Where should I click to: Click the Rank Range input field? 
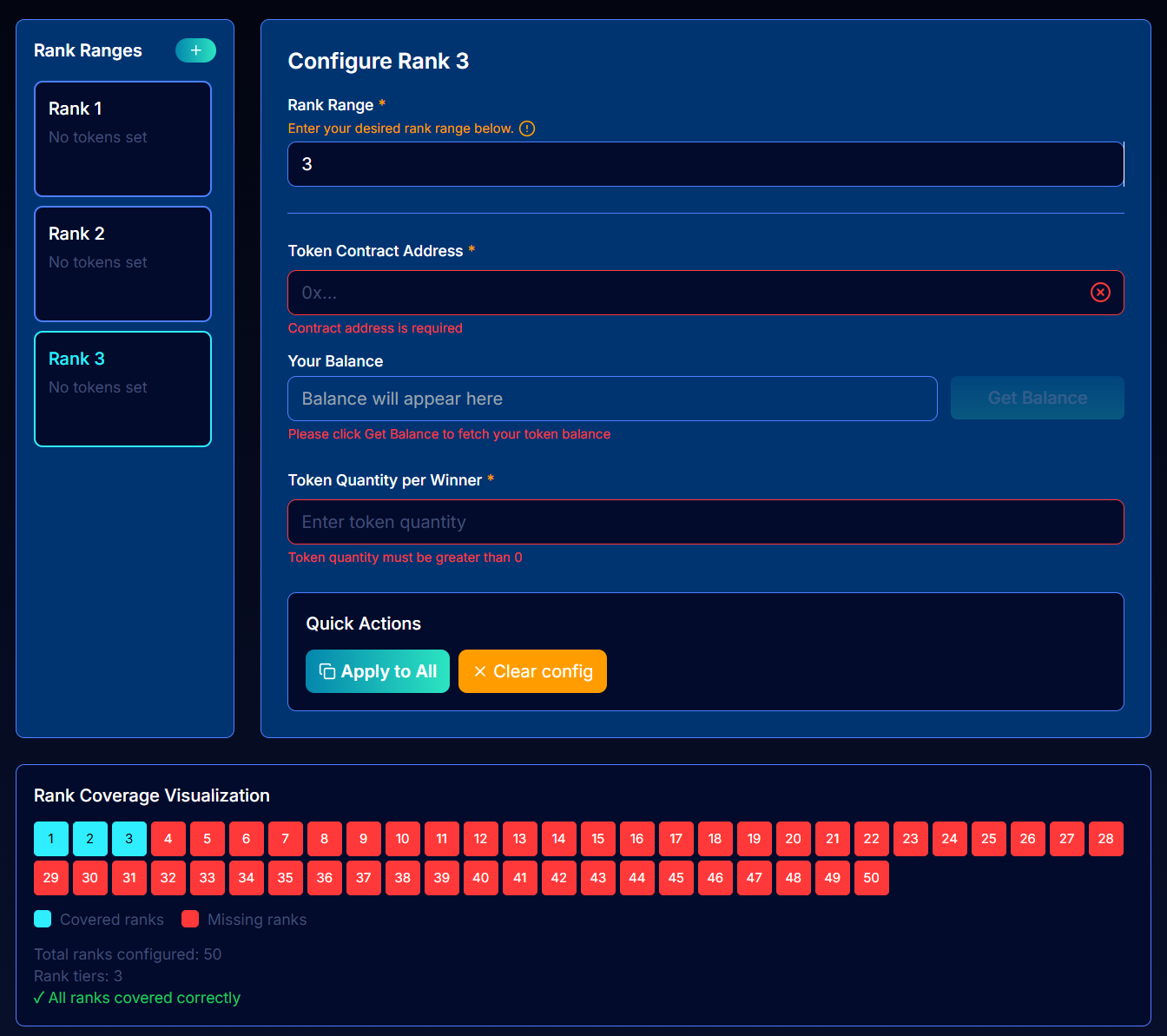pyautogui.click(x=705, y=164)
